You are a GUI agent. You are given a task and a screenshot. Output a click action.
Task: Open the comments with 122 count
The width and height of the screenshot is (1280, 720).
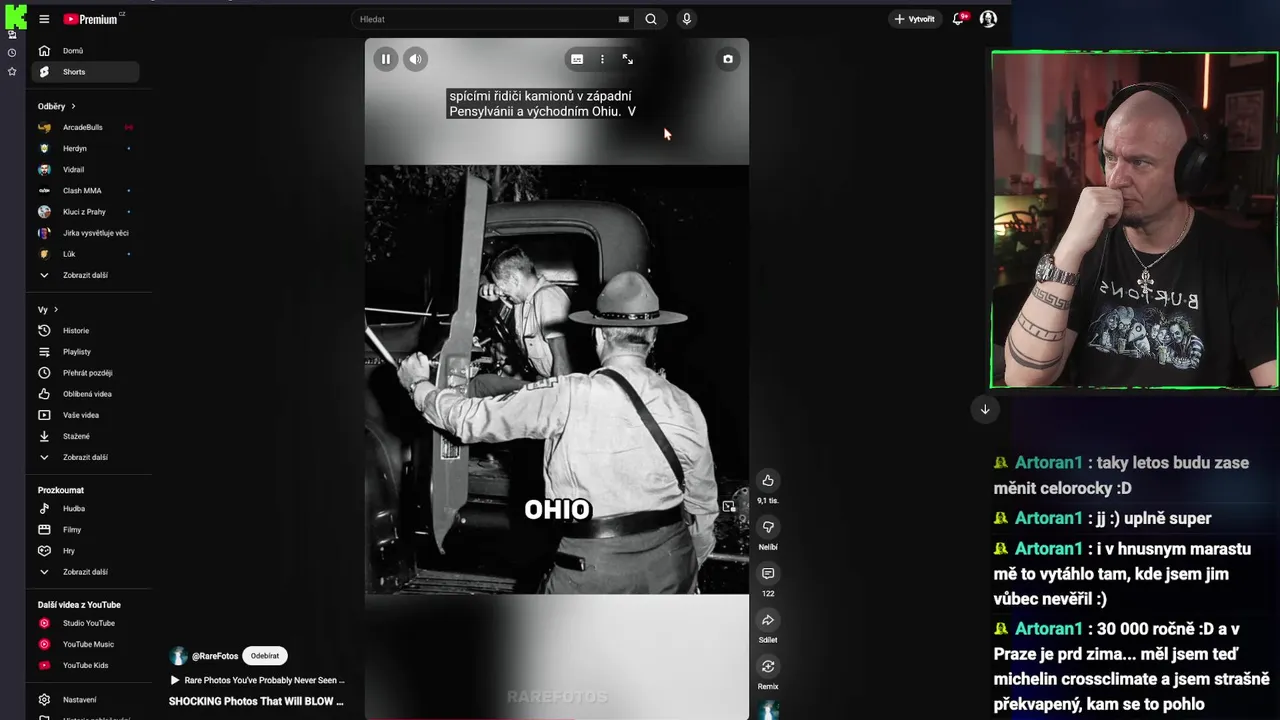pos(768,574)
